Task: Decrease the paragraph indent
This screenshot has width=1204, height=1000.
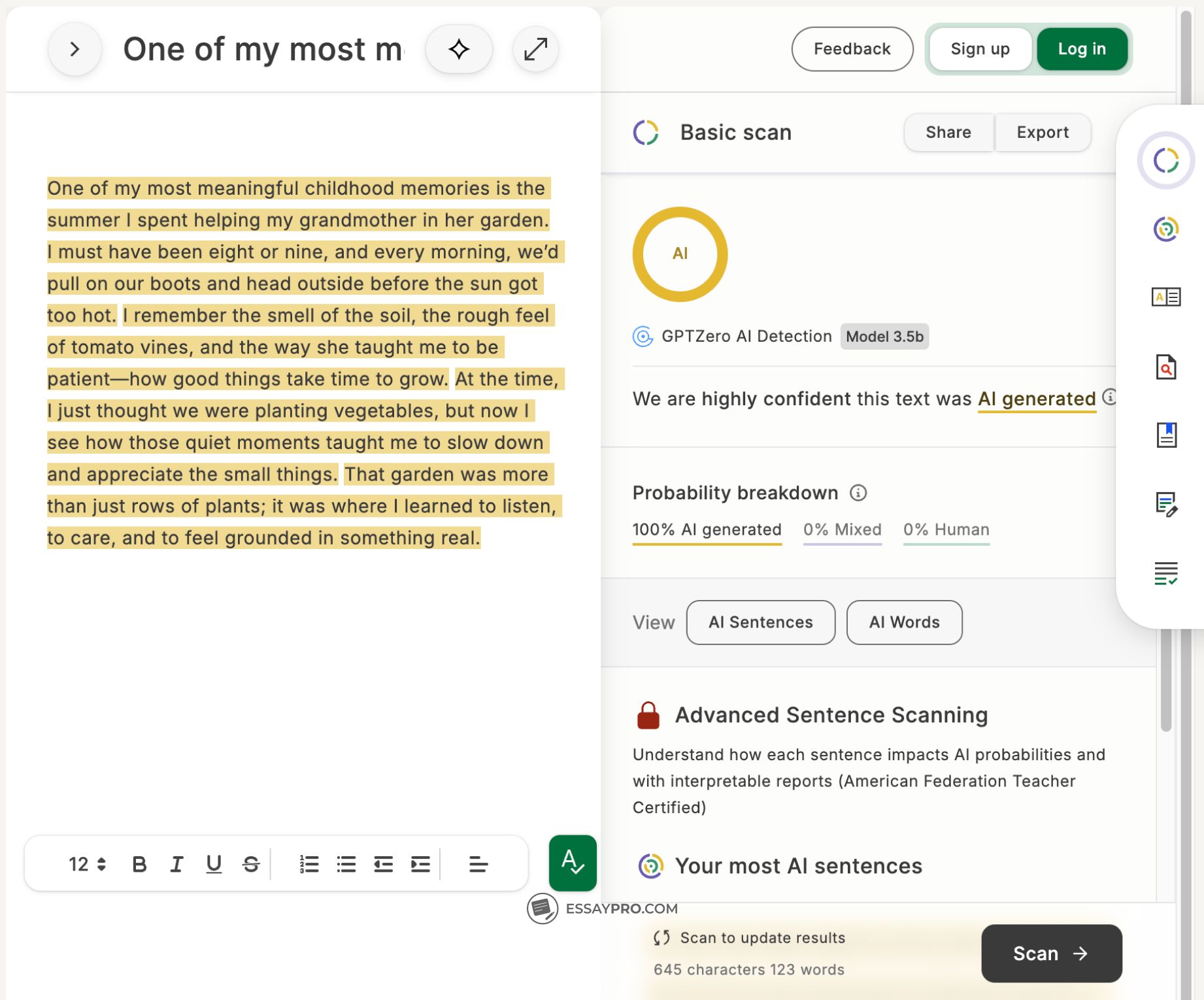Action: pos(383,864)
